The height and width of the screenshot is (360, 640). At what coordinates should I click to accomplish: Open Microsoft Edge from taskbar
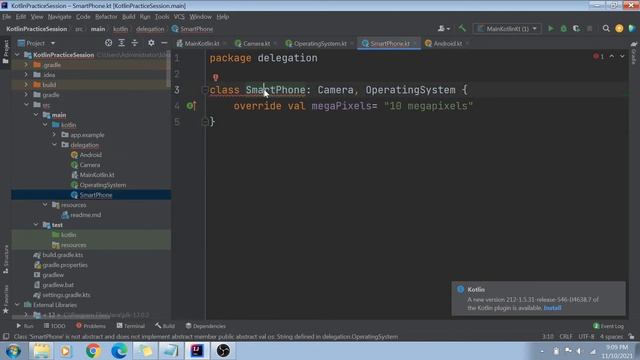pos(119,351)
